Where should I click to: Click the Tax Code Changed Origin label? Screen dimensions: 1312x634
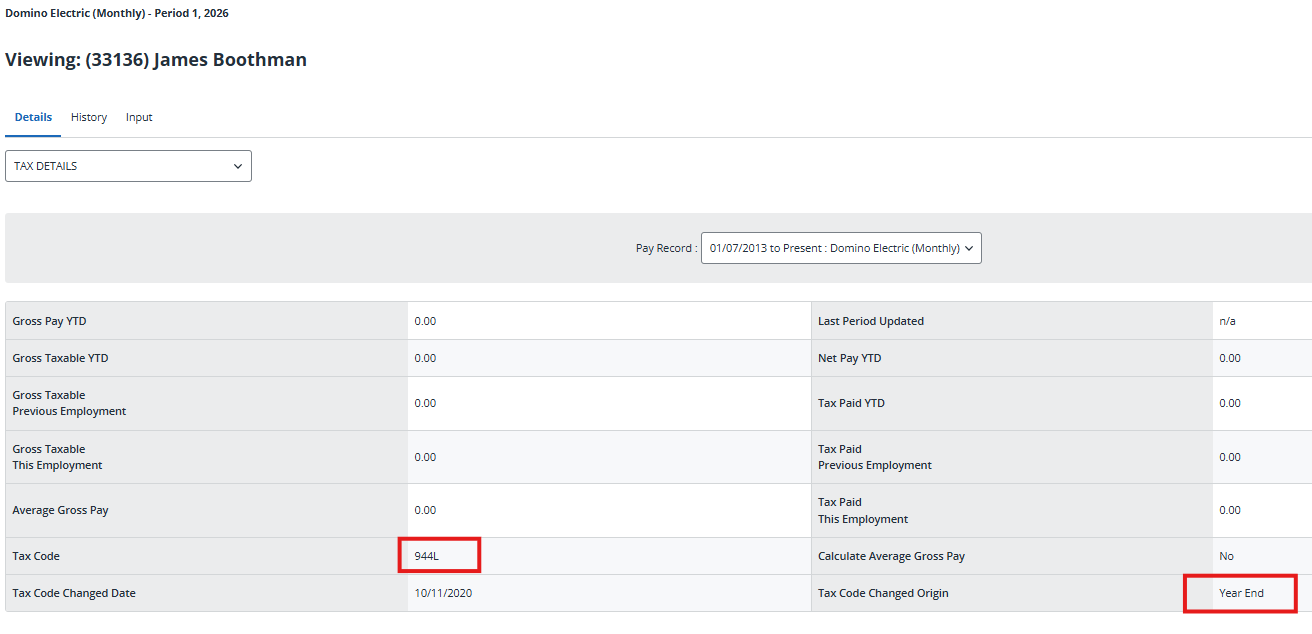coord(883,593)
